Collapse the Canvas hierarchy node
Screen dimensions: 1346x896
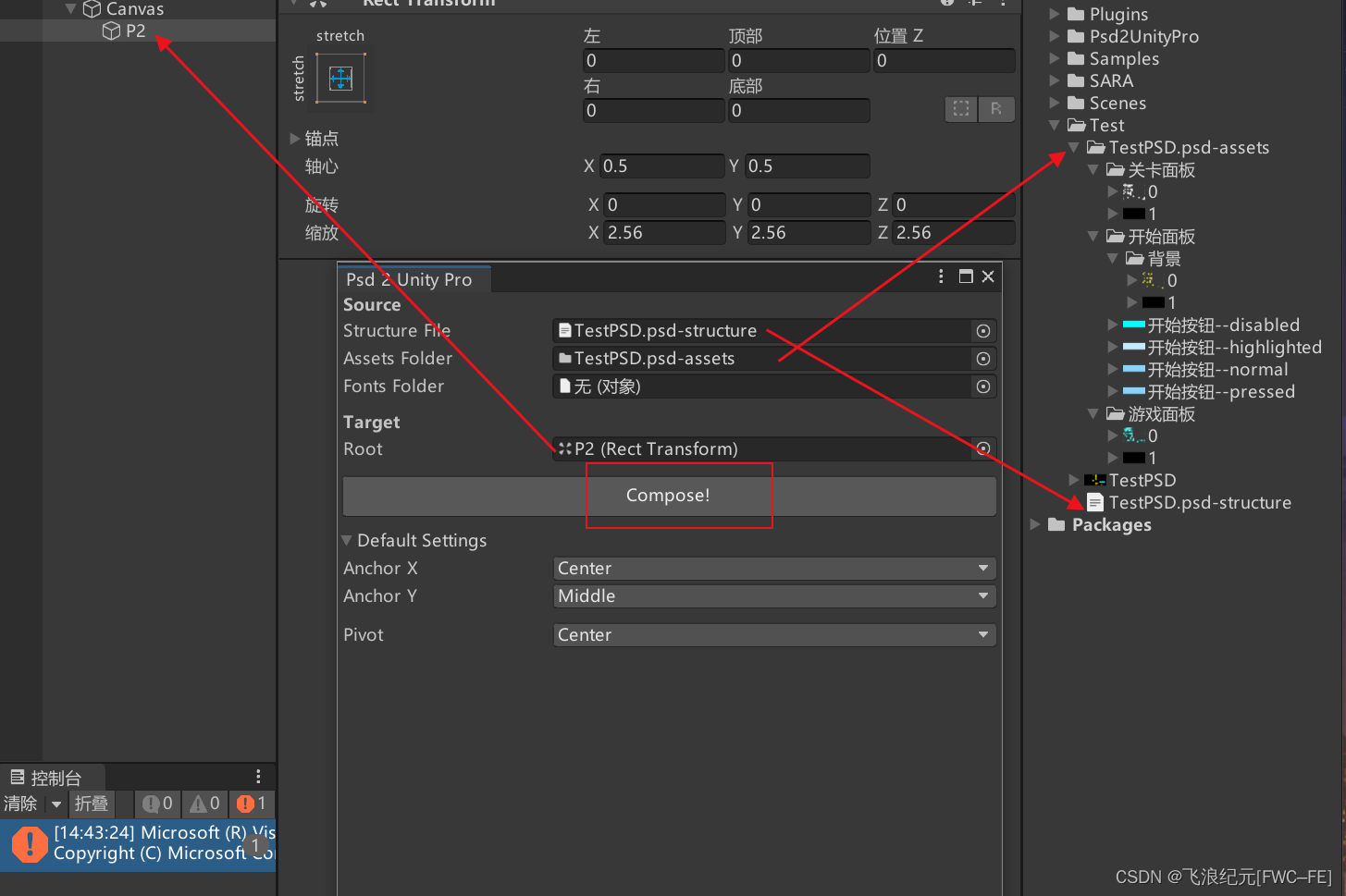point(70,9)
